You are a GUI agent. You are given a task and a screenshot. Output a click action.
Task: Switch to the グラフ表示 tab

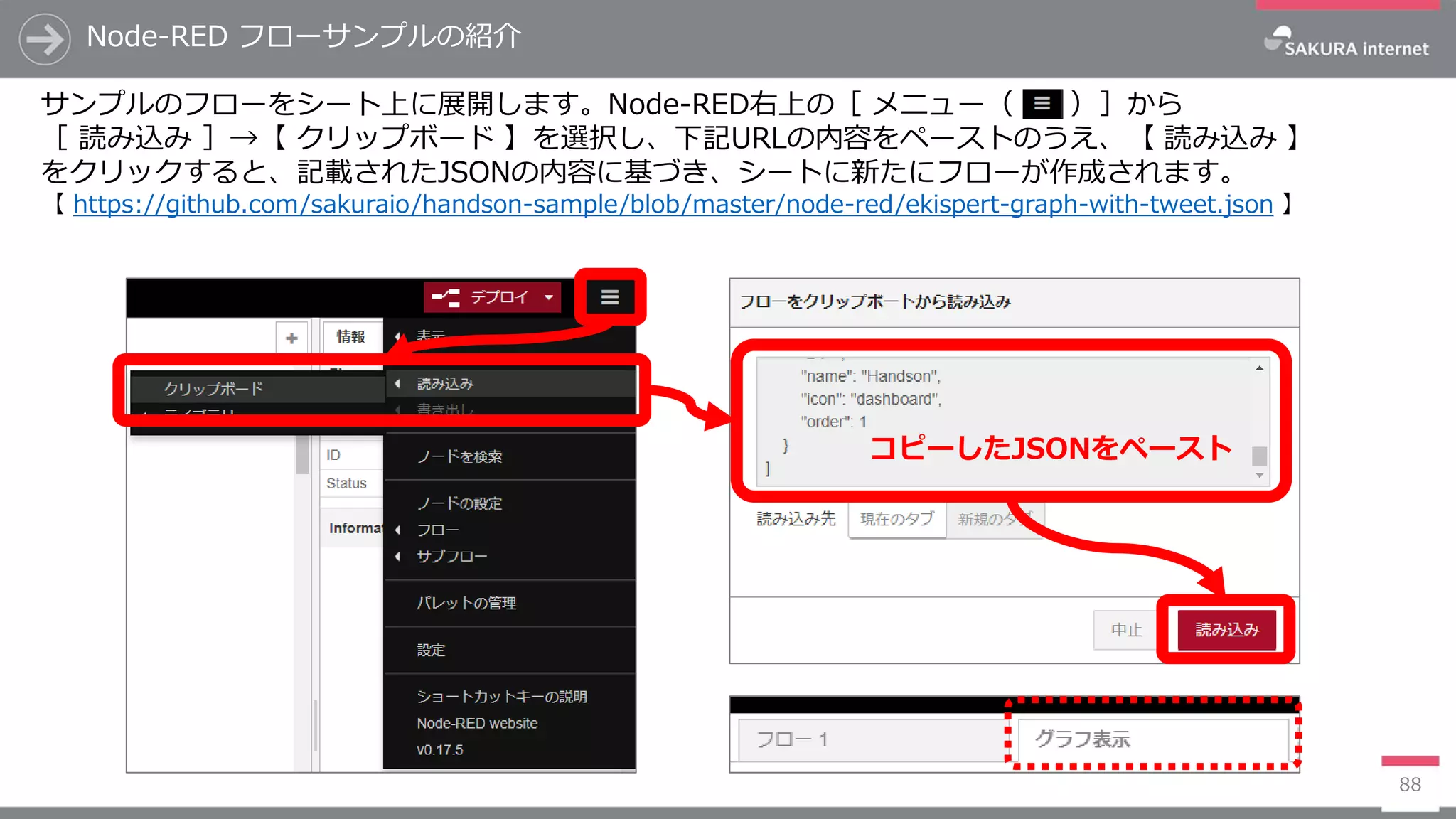pyautogui.click(x=1153, y=739)
